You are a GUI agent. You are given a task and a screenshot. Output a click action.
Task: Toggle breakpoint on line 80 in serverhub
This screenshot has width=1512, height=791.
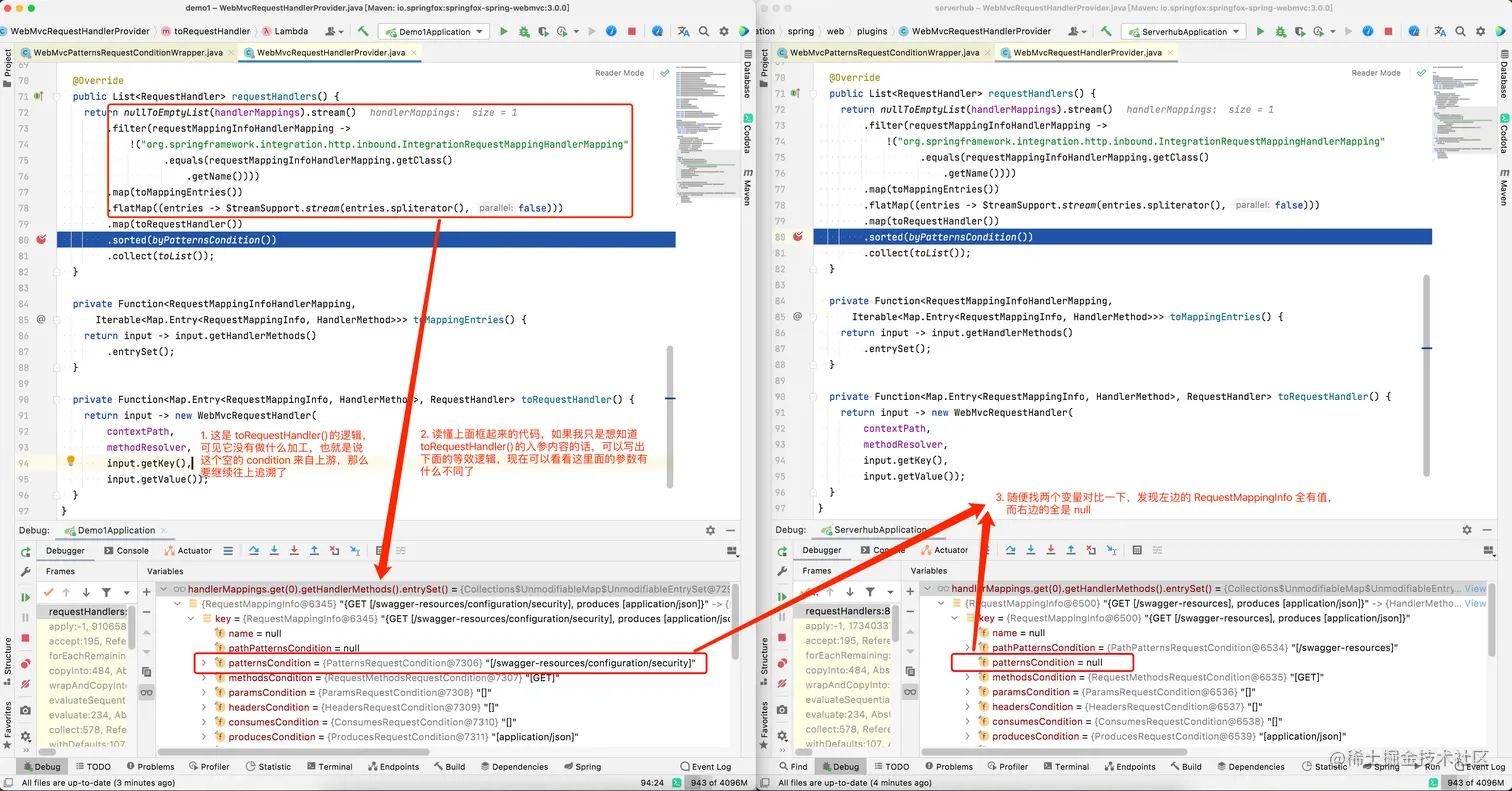coord(797,237)
